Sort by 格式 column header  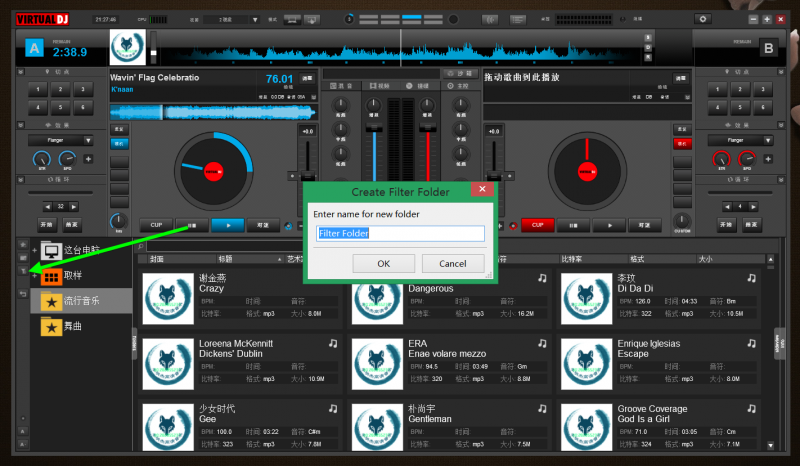pos(637,259)
